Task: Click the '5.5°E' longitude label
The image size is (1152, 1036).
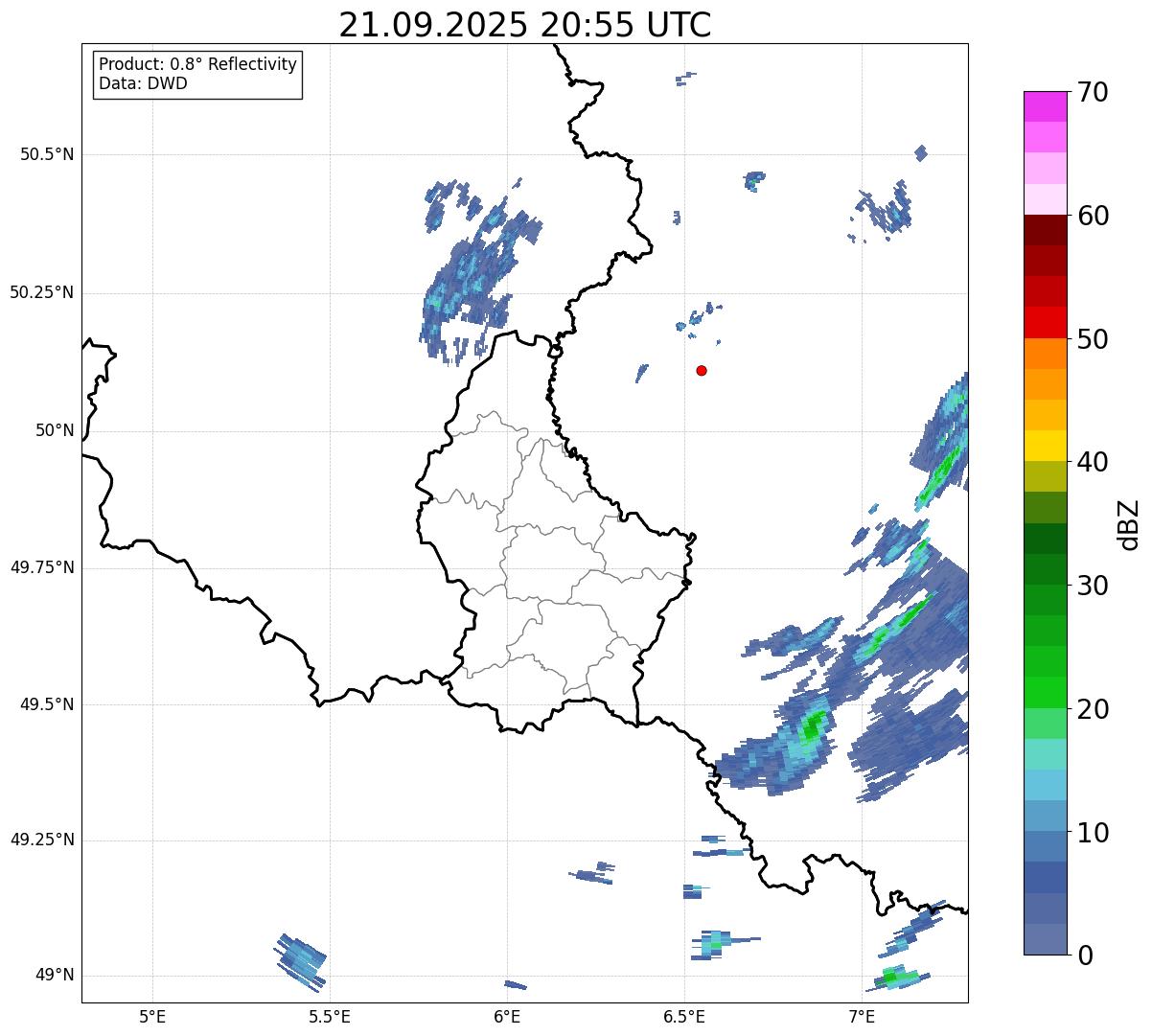Action: point(330,1016)
